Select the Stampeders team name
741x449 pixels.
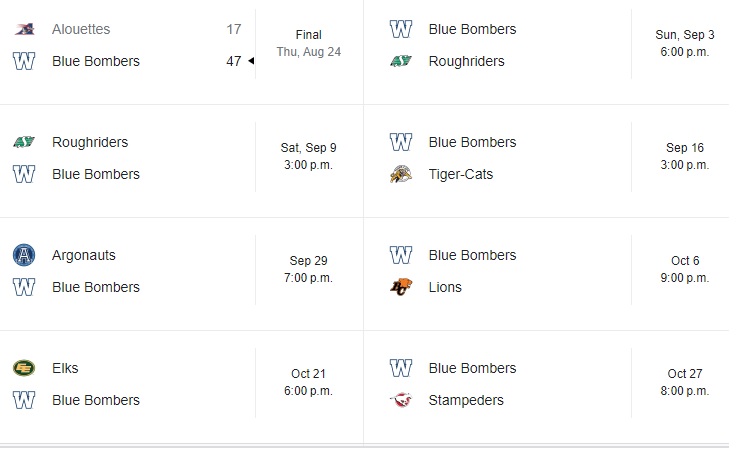pyautogui.click(x=465, y=401)
